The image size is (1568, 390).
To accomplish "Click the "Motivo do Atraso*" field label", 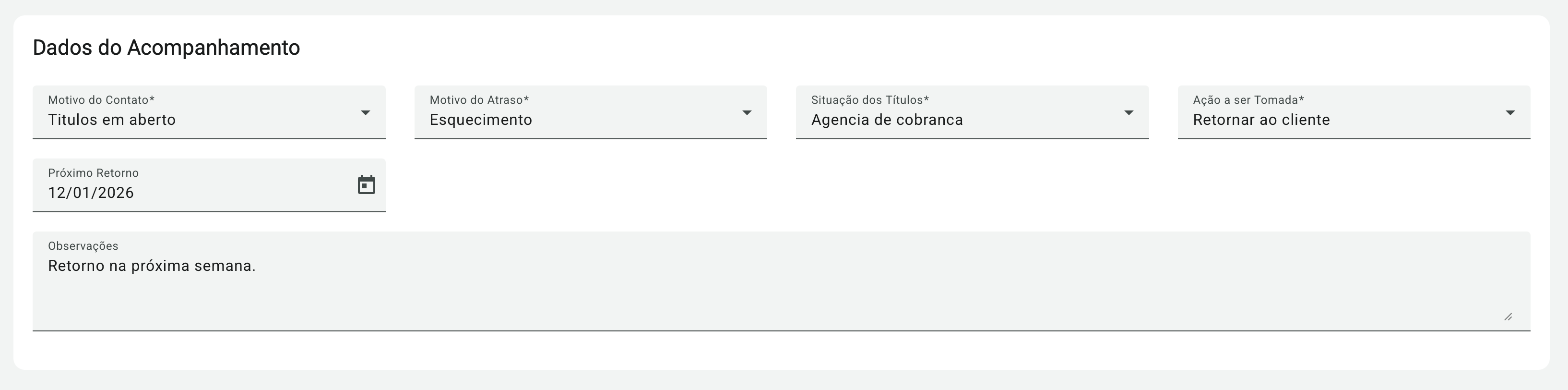I will coord(479,100).
